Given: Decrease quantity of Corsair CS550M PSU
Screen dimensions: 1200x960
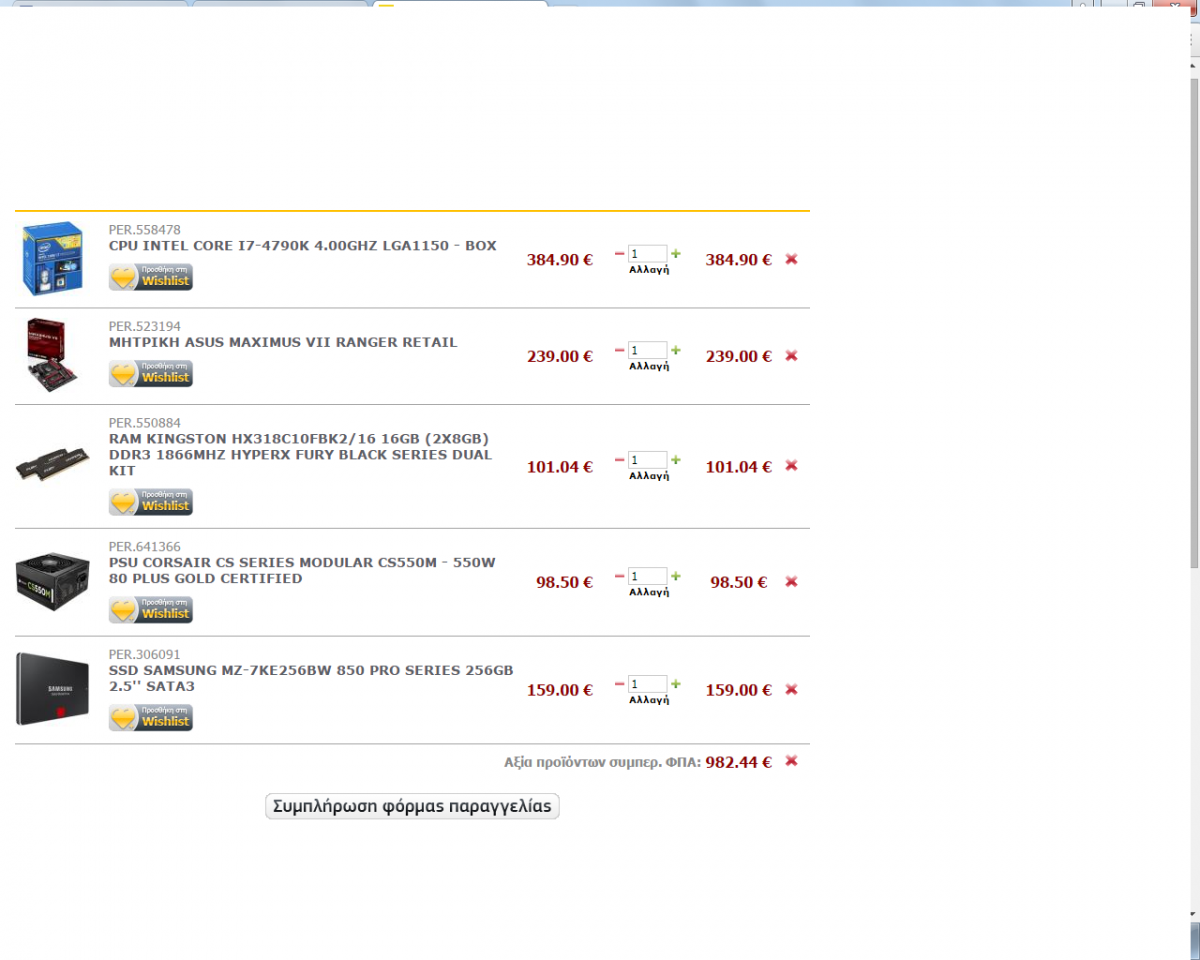Looking at the screenshot, I should (x=619, y=576).
